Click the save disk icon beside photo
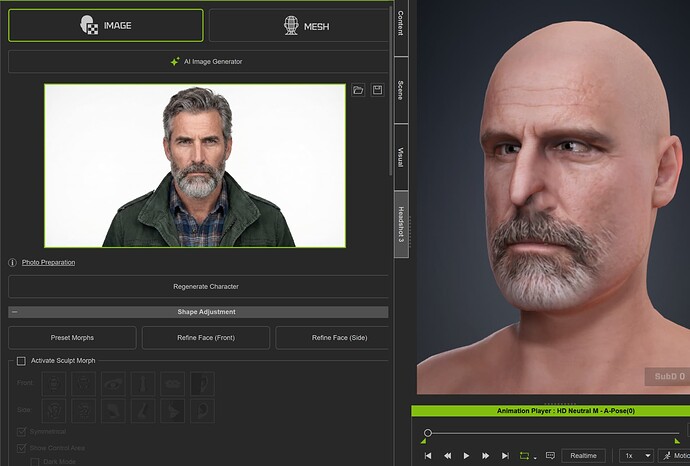The width and height of the screenshot is (690, 466). [x=378, y=90]
